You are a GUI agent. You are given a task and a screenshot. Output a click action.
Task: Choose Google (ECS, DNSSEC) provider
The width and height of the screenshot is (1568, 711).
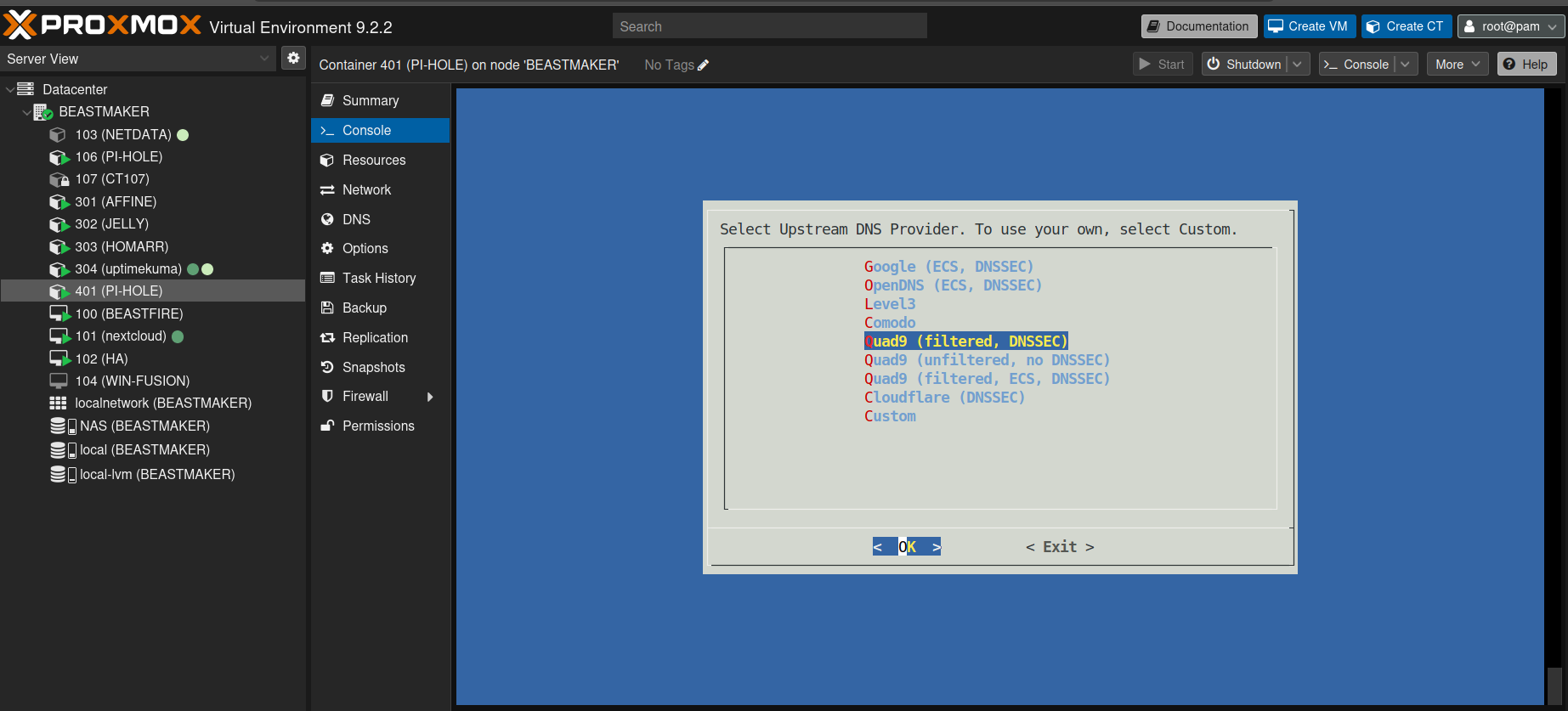pyautogui.click(x=948, y=267)
